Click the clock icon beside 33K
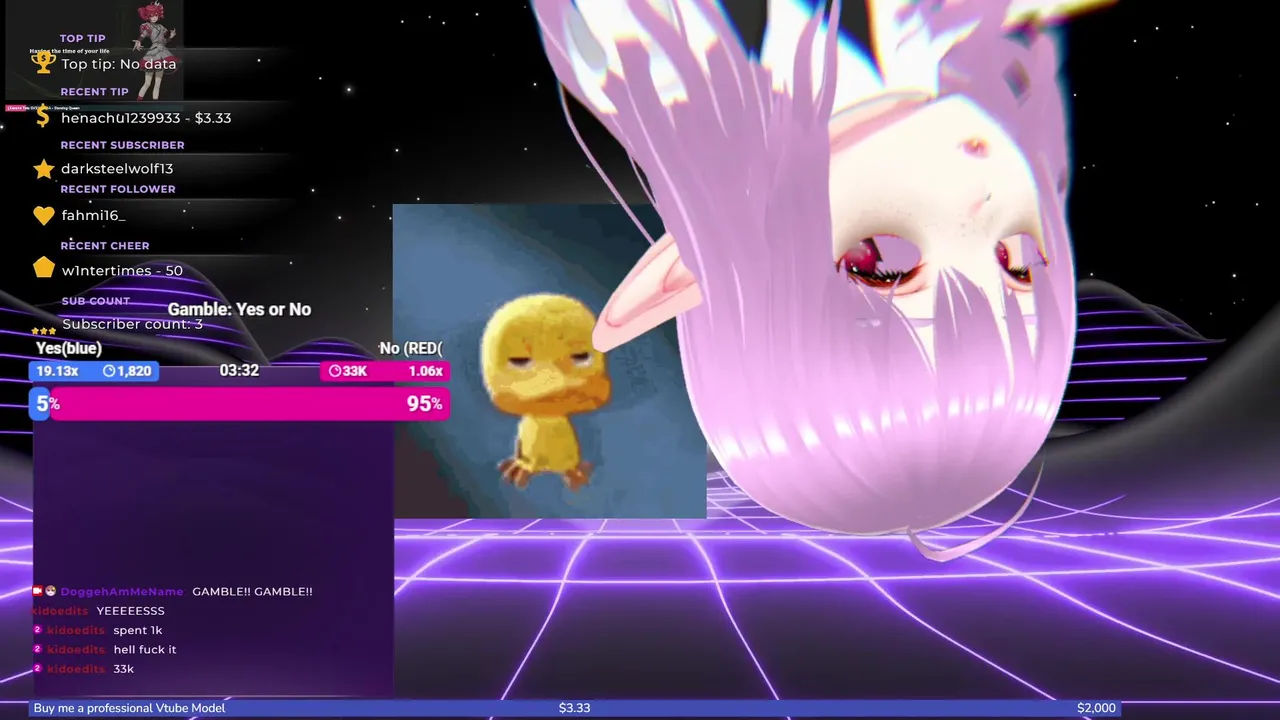The image size is (1280, 720). (x=335, y=371)
